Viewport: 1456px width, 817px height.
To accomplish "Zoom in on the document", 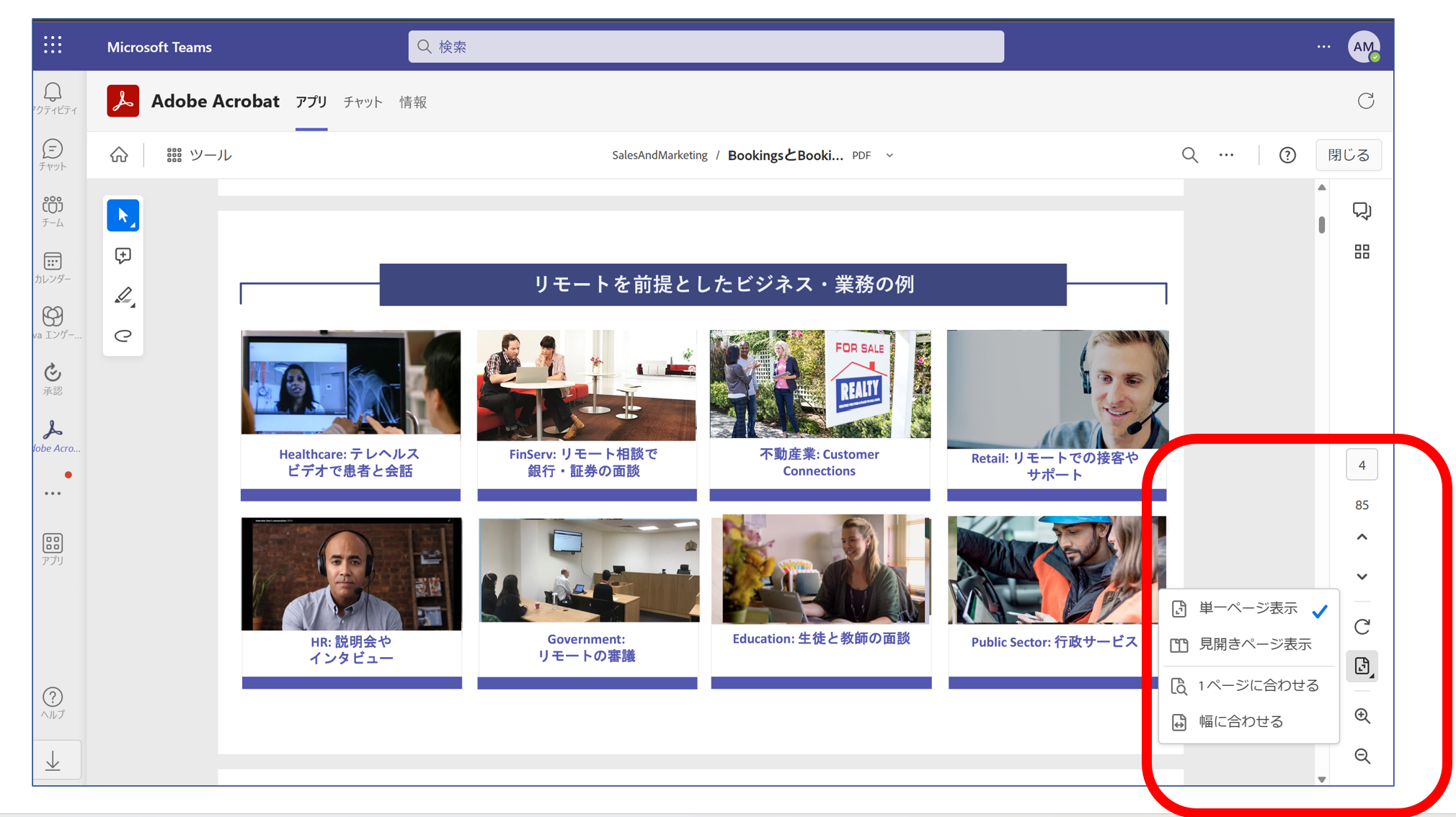I will 1362,716.
